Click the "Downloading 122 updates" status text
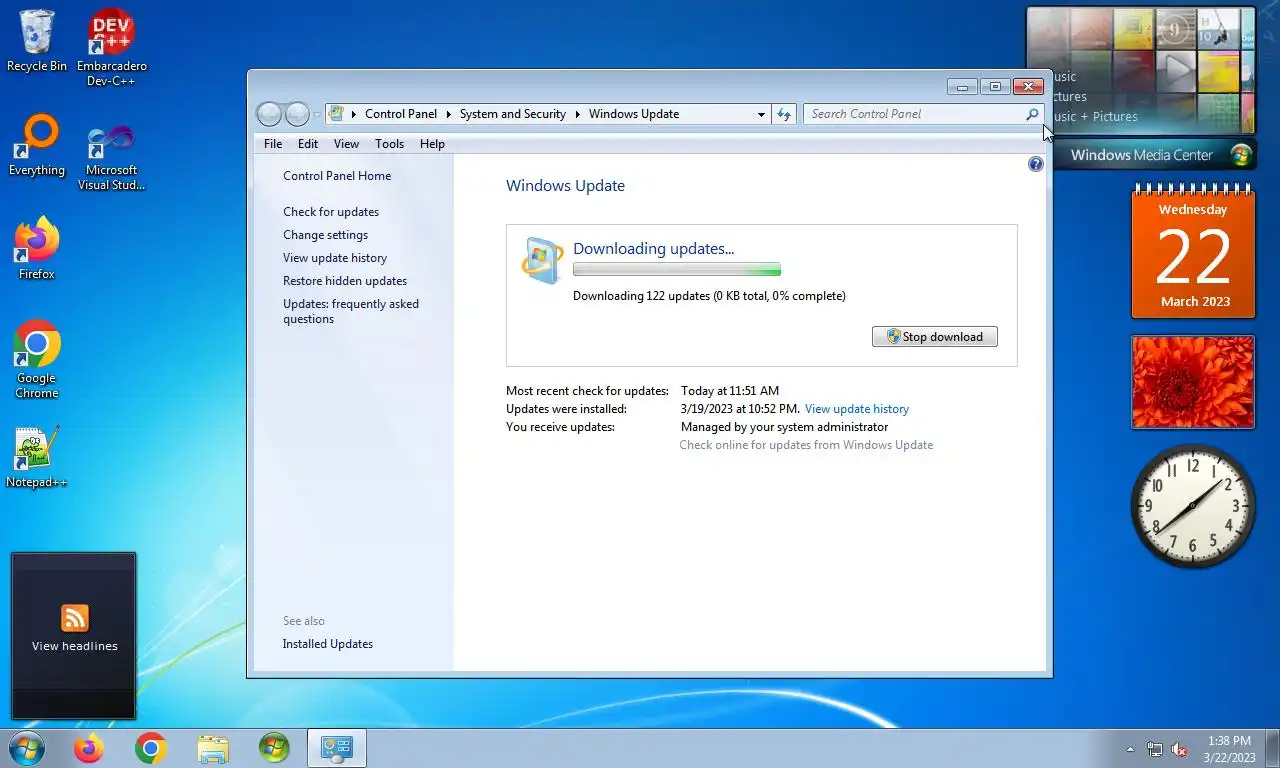Viewport: 1280px width, 768px height. point(709,296)
